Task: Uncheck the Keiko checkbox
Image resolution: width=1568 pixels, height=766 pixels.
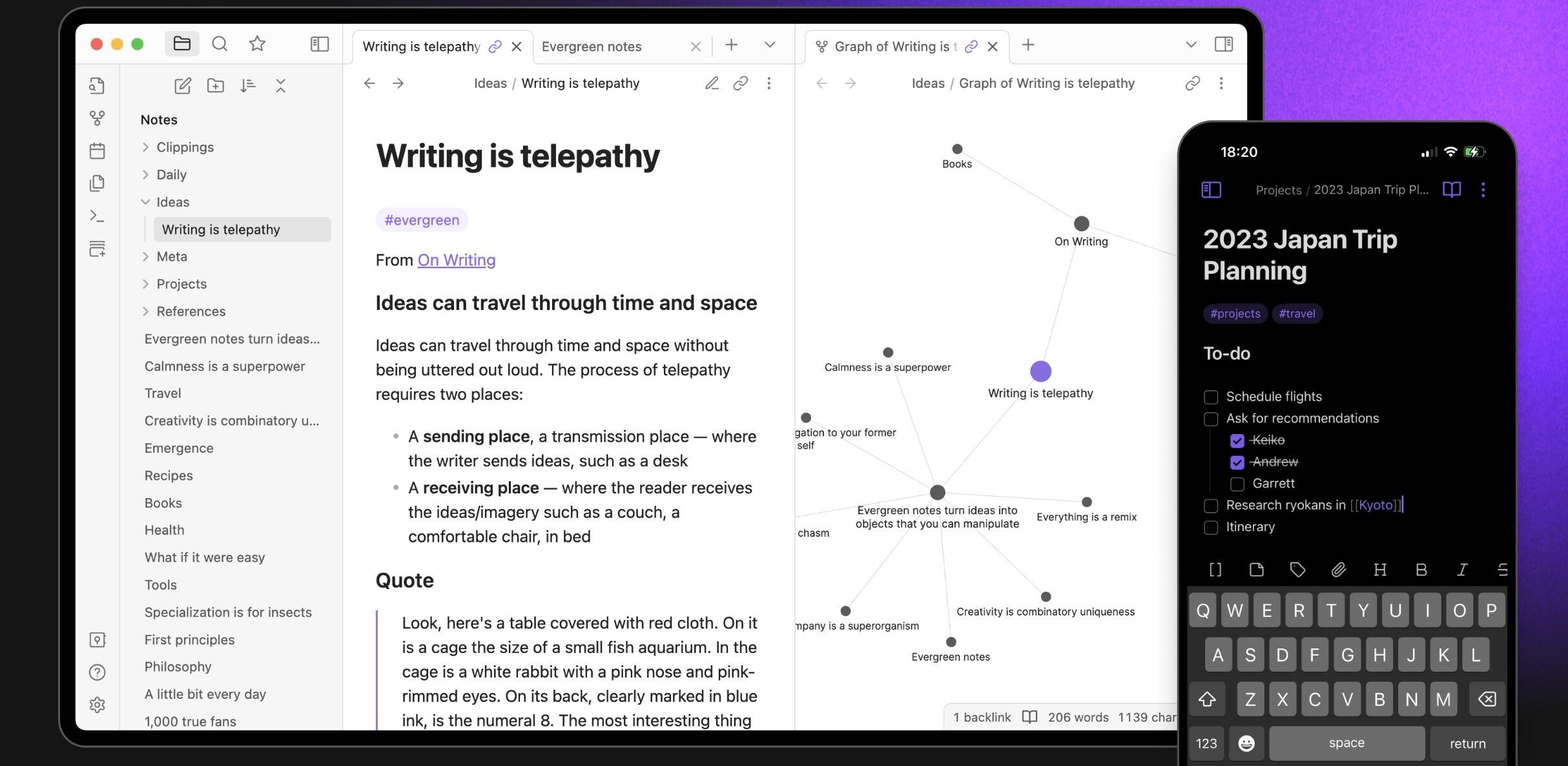Action: 1237,440
